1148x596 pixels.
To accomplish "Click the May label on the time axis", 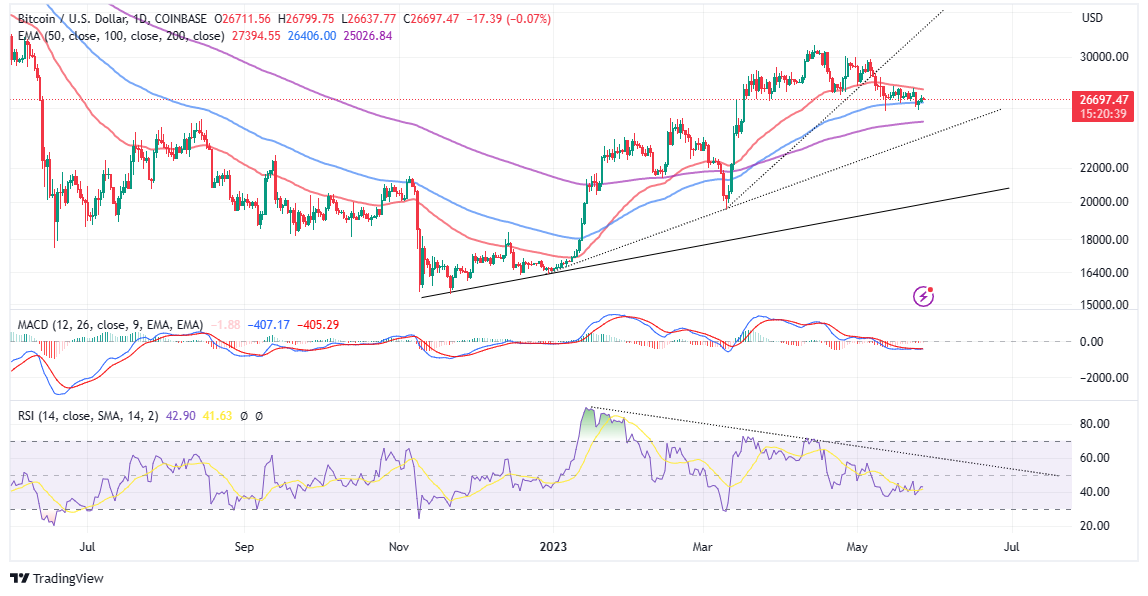I will click(857, 548).
